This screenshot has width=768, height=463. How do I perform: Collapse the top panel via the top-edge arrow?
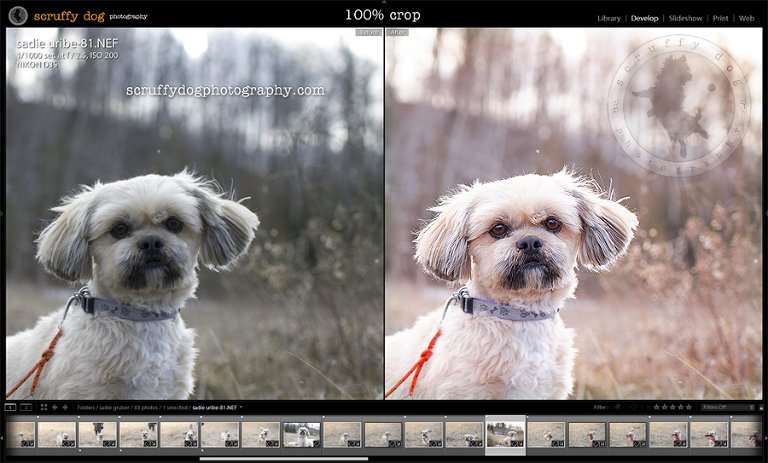pyautogui.click(x=384, y=3)
